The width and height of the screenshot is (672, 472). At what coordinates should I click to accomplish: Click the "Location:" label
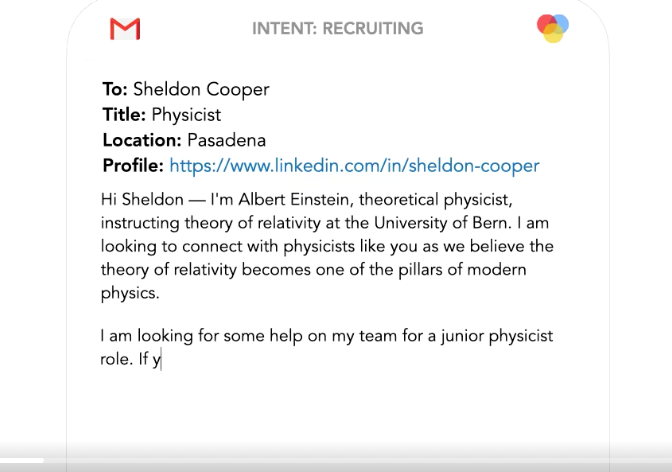click(142, 140)
